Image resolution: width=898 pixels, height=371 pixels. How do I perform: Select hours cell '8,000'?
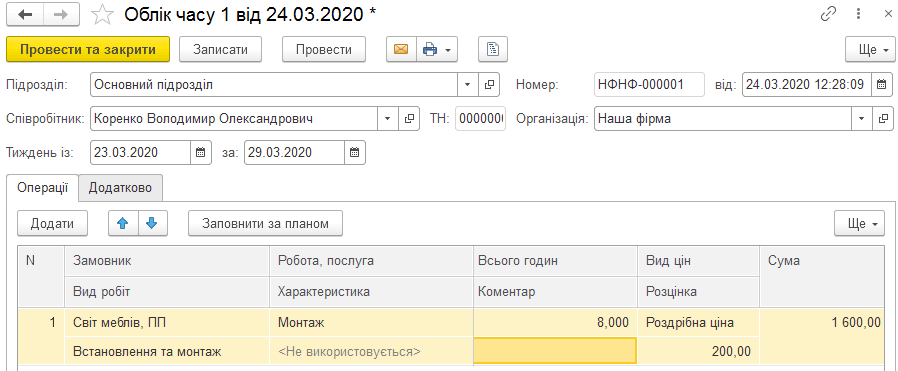click(555, 323)
